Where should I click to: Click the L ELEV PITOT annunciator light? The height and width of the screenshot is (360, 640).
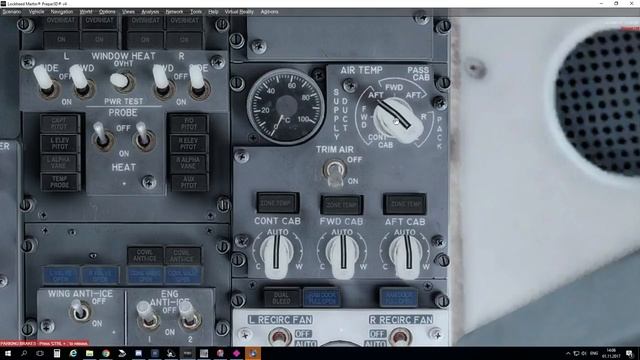point(60,143)
